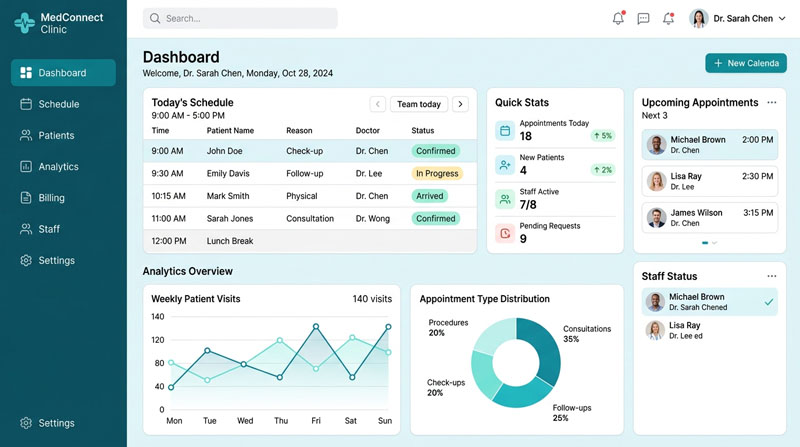This screenshot has width=800, height=447.
Task: Click the Friday peak point on visits chart
Action: [x=316, y=326]
